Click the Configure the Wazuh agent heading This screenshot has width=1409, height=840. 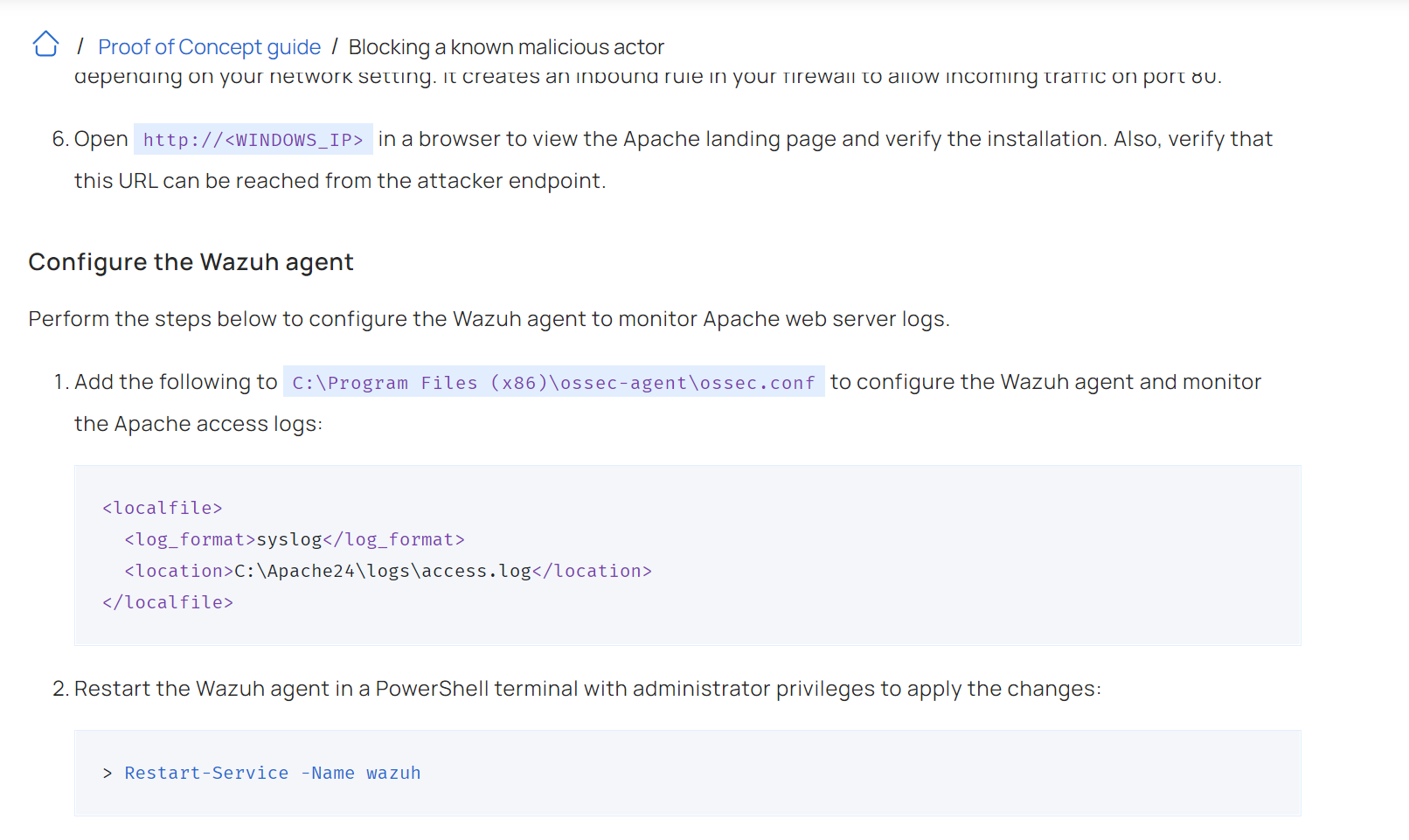pyautogui.click(x=191, y=261)
